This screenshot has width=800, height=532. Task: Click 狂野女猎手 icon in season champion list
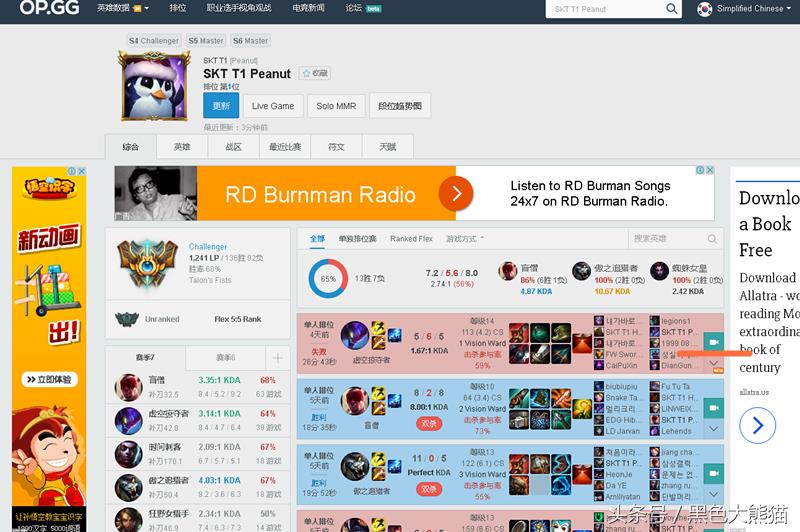129,520
